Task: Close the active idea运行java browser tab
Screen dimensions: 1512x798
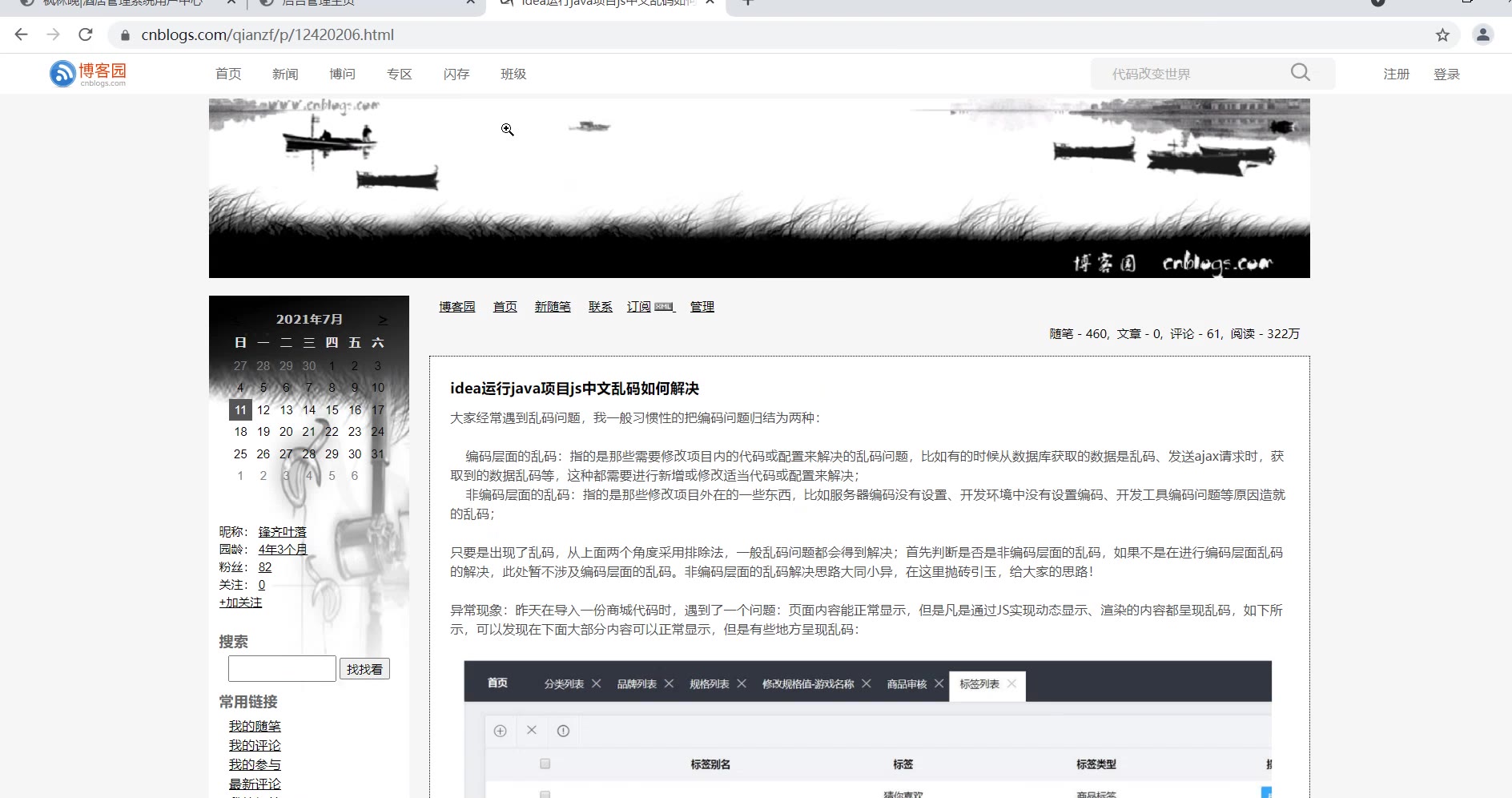Action: click(710, 2)
